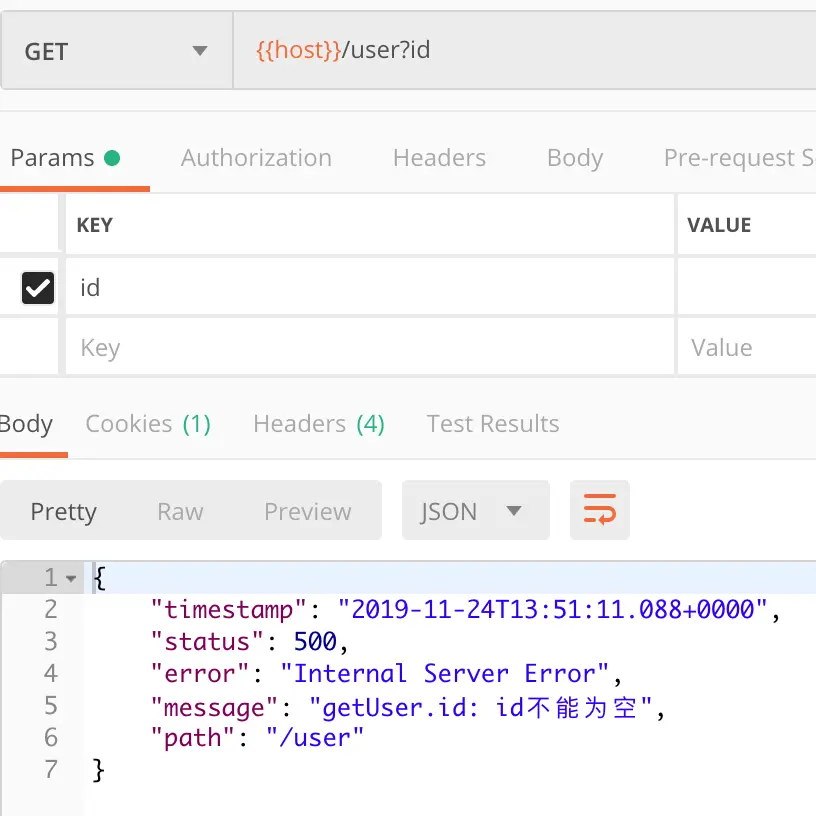The height and width of the screenshot is (816, 816).
Task: Open the GET method dropdown
Action: pos(116,51)
